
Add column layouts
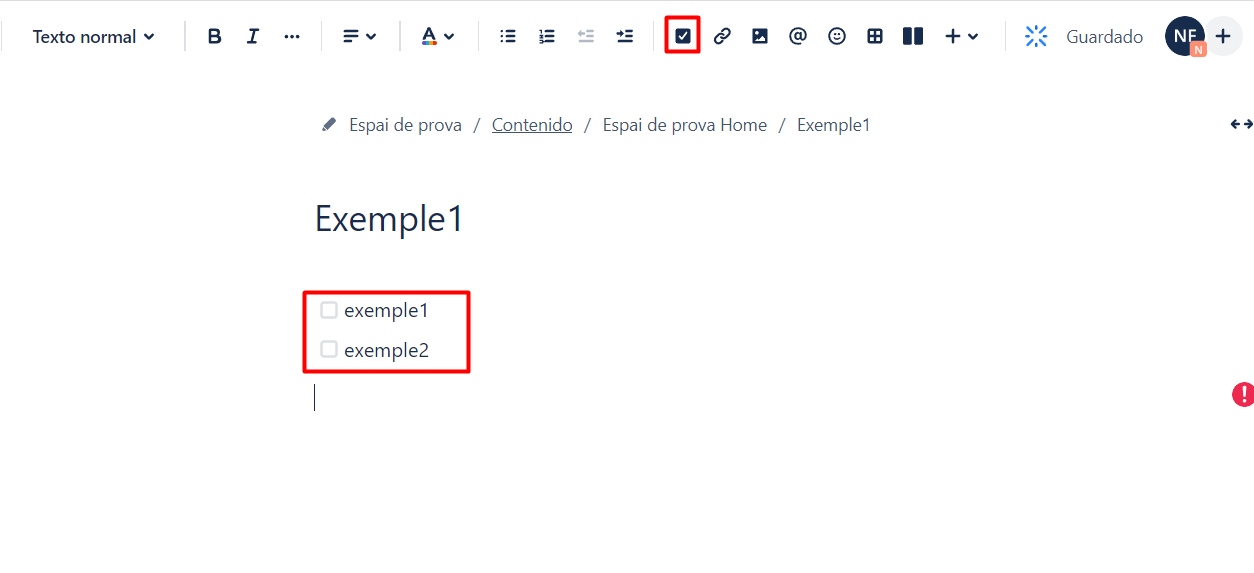click(913, 36)
